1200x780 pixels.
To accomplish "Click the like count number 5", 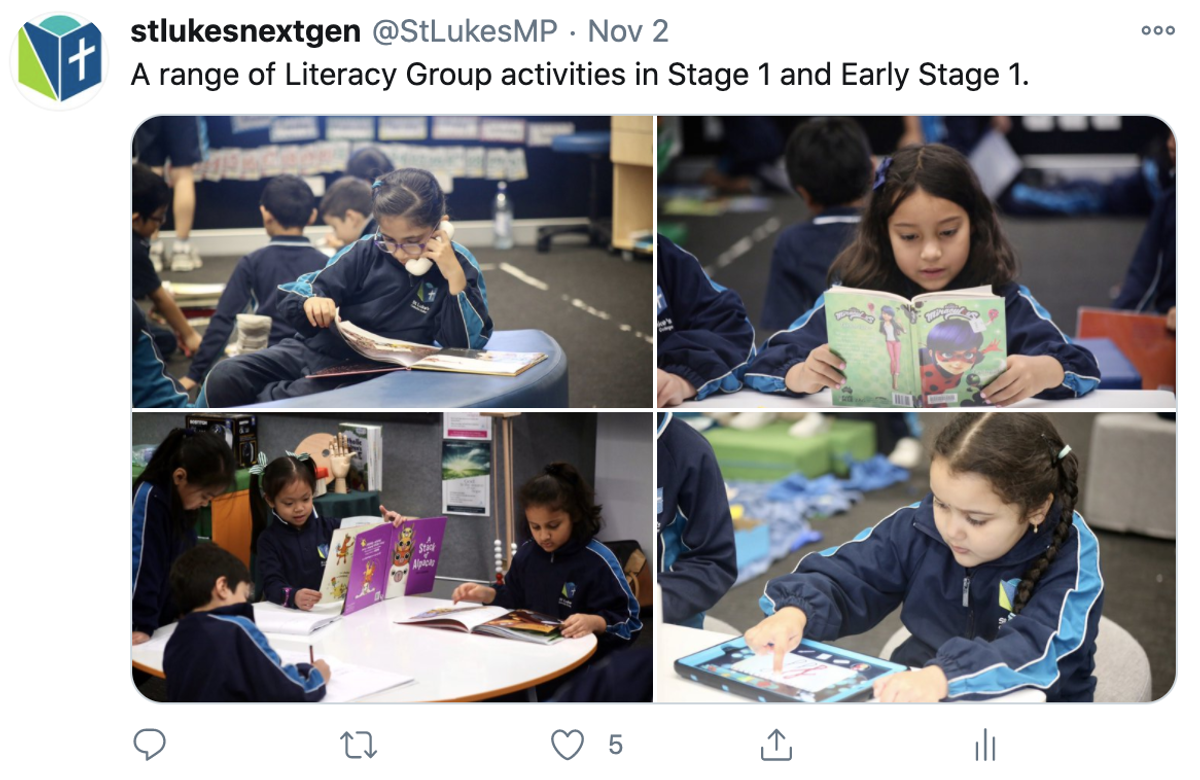I will coord(615,745).
